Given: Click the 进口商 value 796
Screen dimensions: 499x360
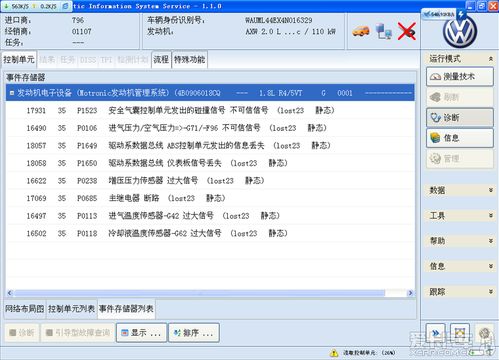Looking at the screenshot, I should click(78, 20).
